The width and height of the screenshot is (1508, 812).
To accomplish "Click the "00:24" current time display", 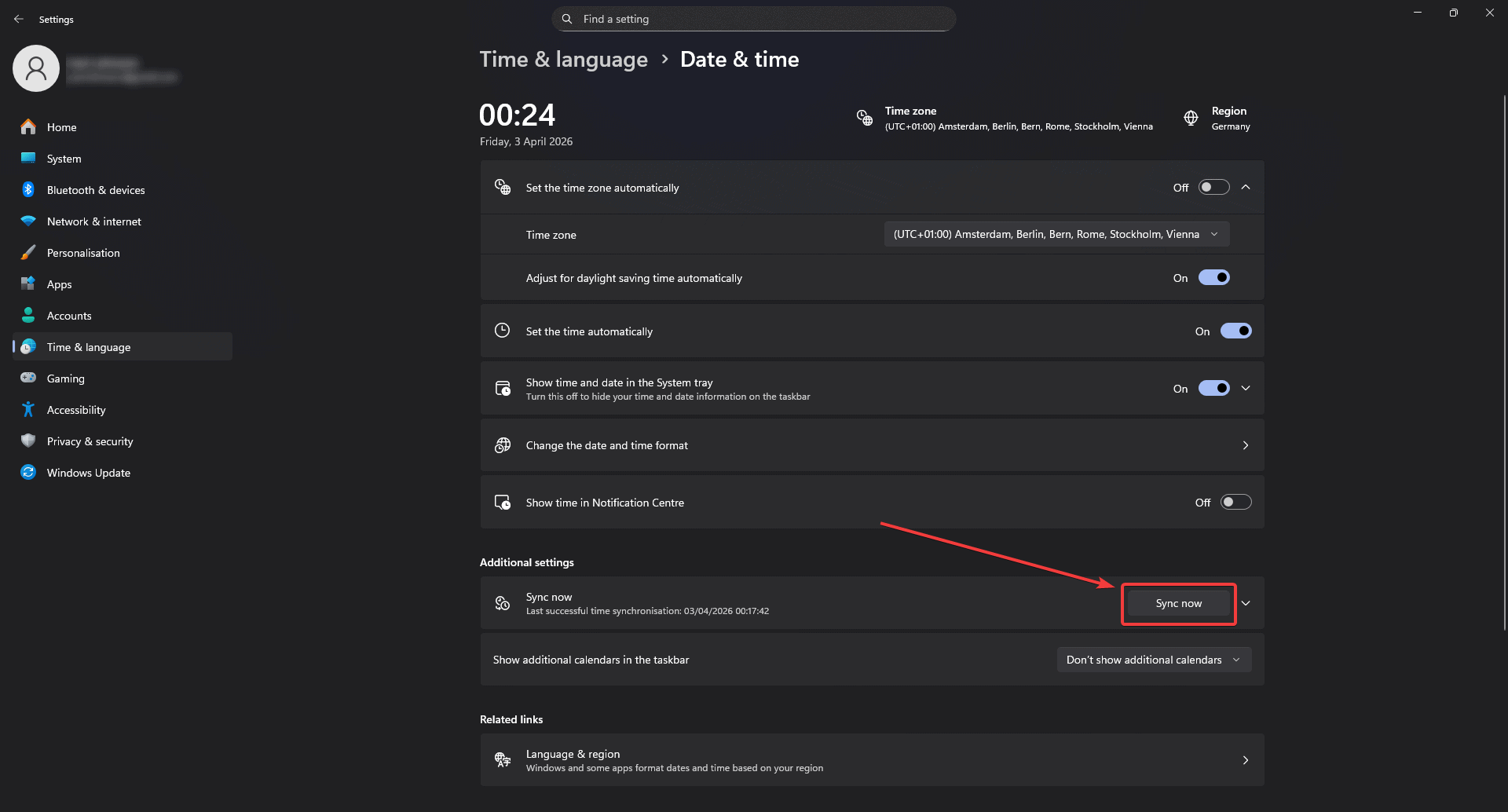I will coord(518,115).
